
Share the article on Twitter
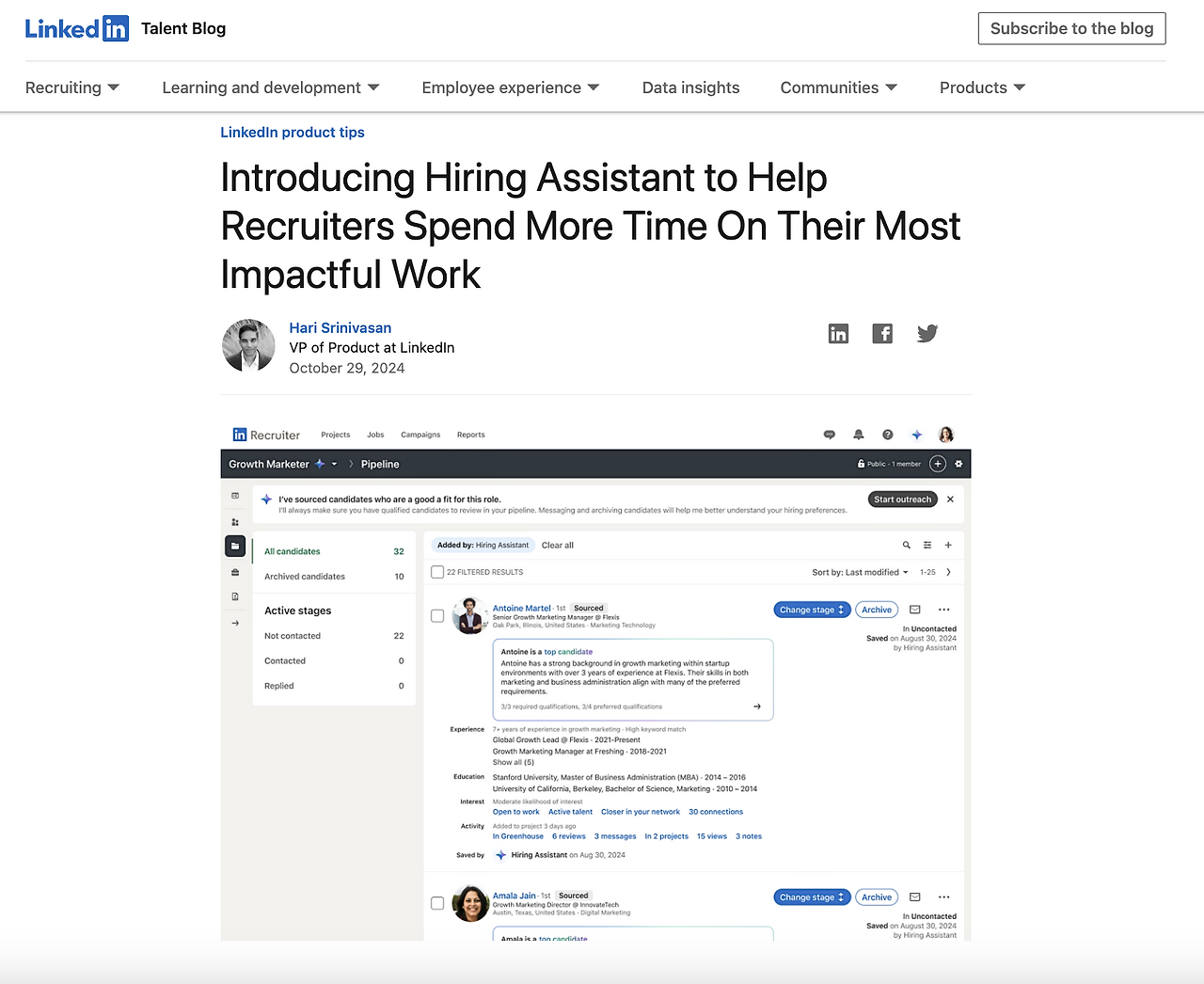tap(927, 334)
